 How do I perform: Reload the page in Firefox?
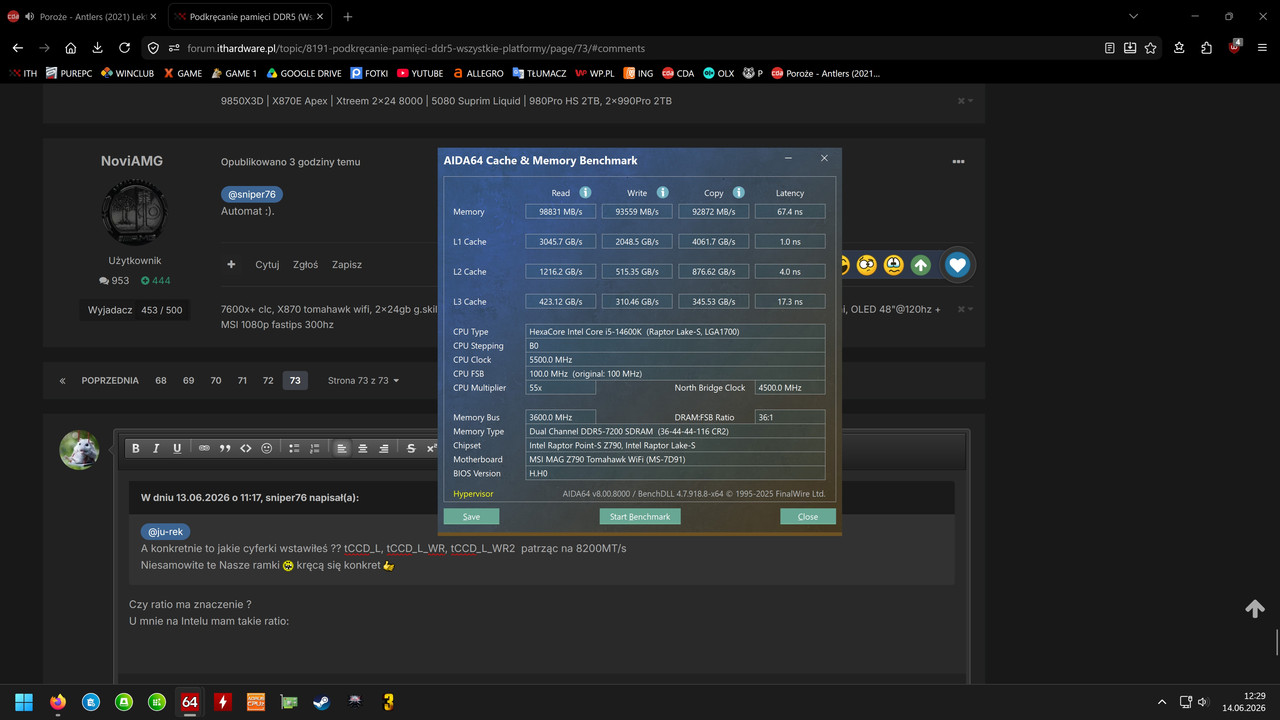[x=124, y=48]
